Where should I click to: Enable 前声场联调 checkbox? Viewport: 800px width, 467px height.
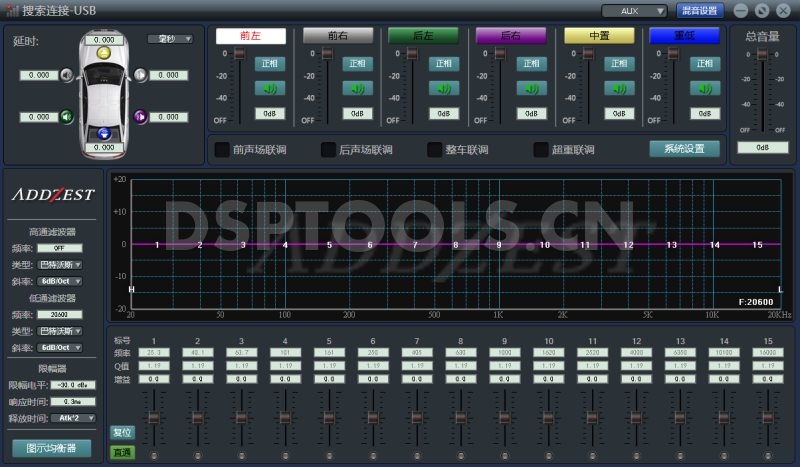(222, 150)
